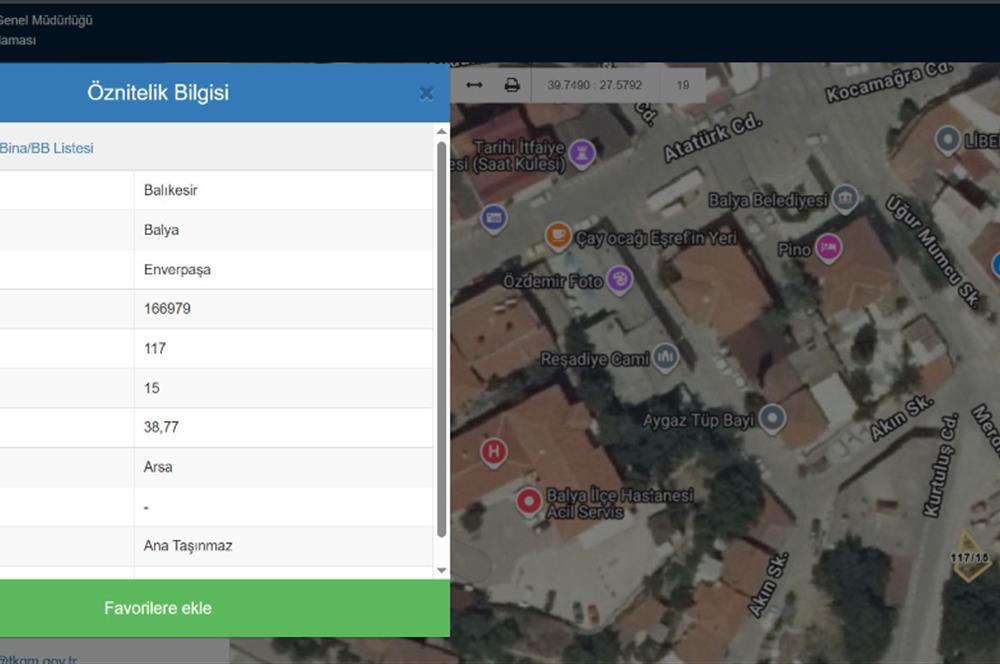Open the Pino hotel marker

827,247
